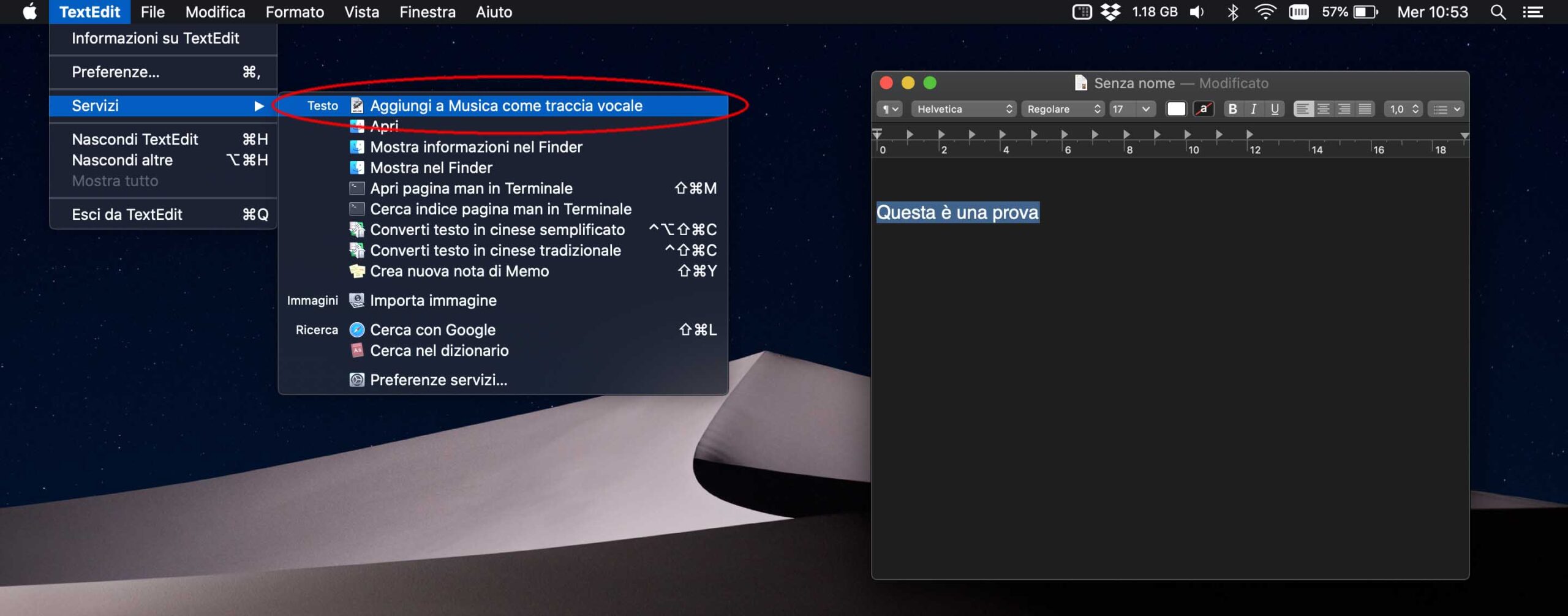Open the Finestra menu
Viewport: 1568px width, 616px height.
(428, 12)
